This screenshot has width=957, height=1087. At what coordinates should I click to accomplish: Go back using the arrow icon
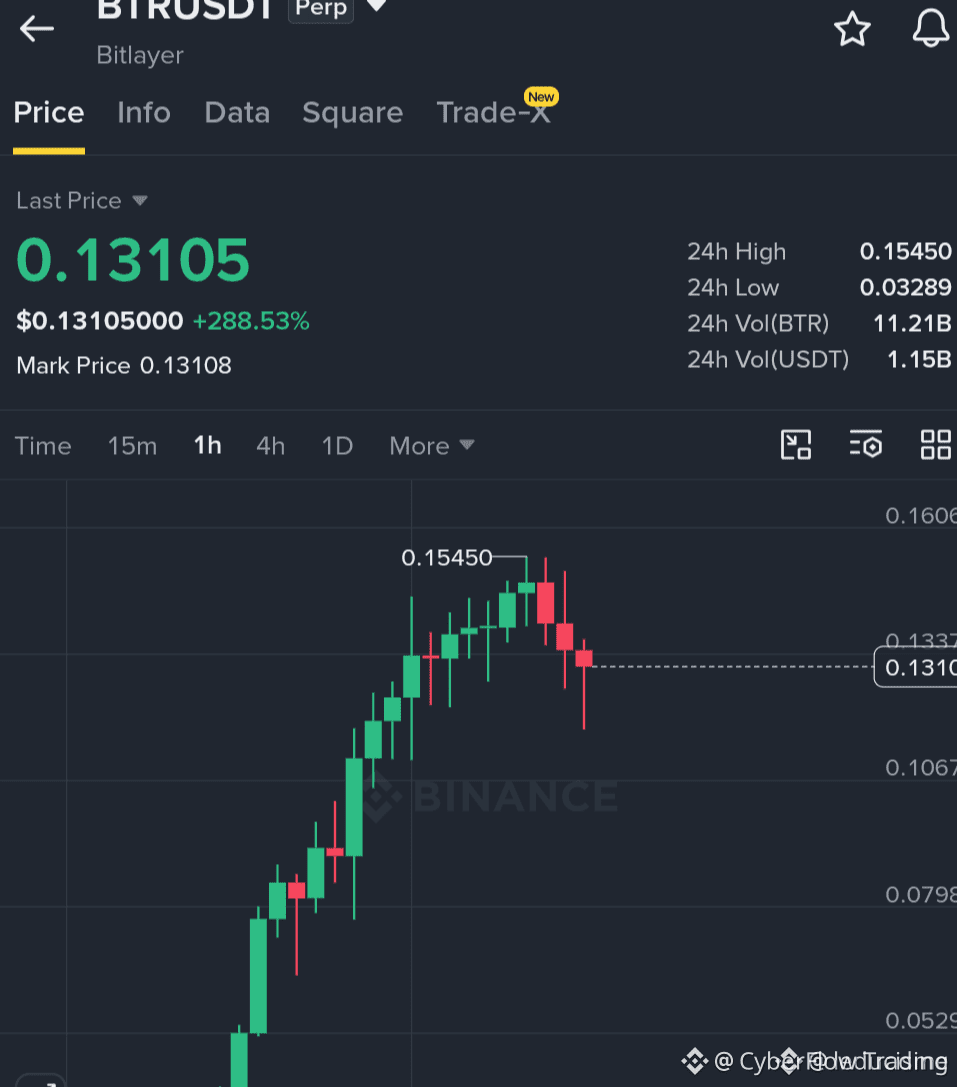point(37,28)
